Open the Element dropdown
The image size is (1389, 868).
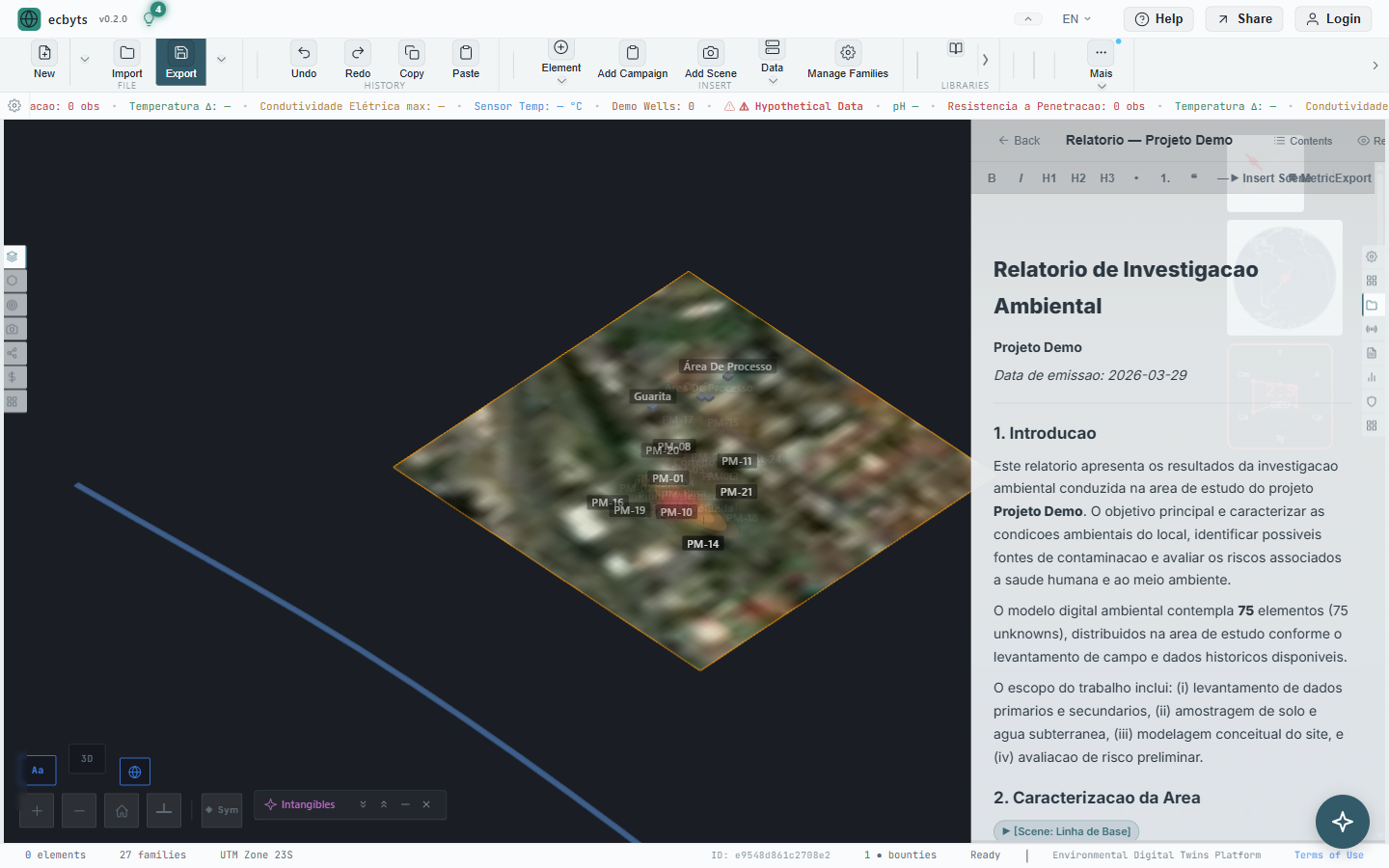[561, 61]
